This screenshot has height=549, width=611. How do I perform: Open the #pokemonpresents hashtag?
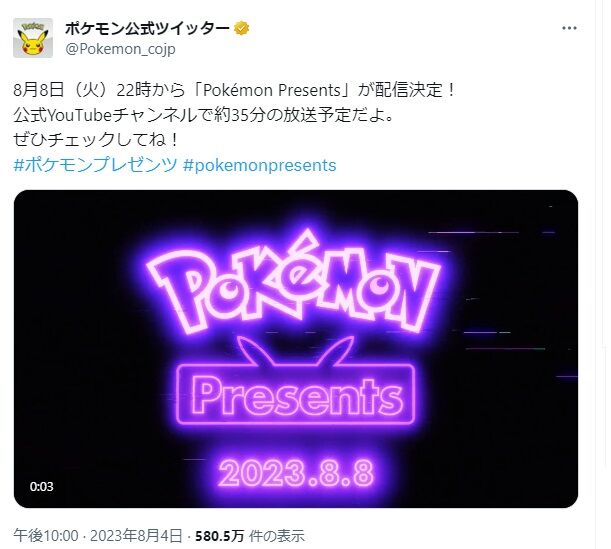tap(259, 166)
